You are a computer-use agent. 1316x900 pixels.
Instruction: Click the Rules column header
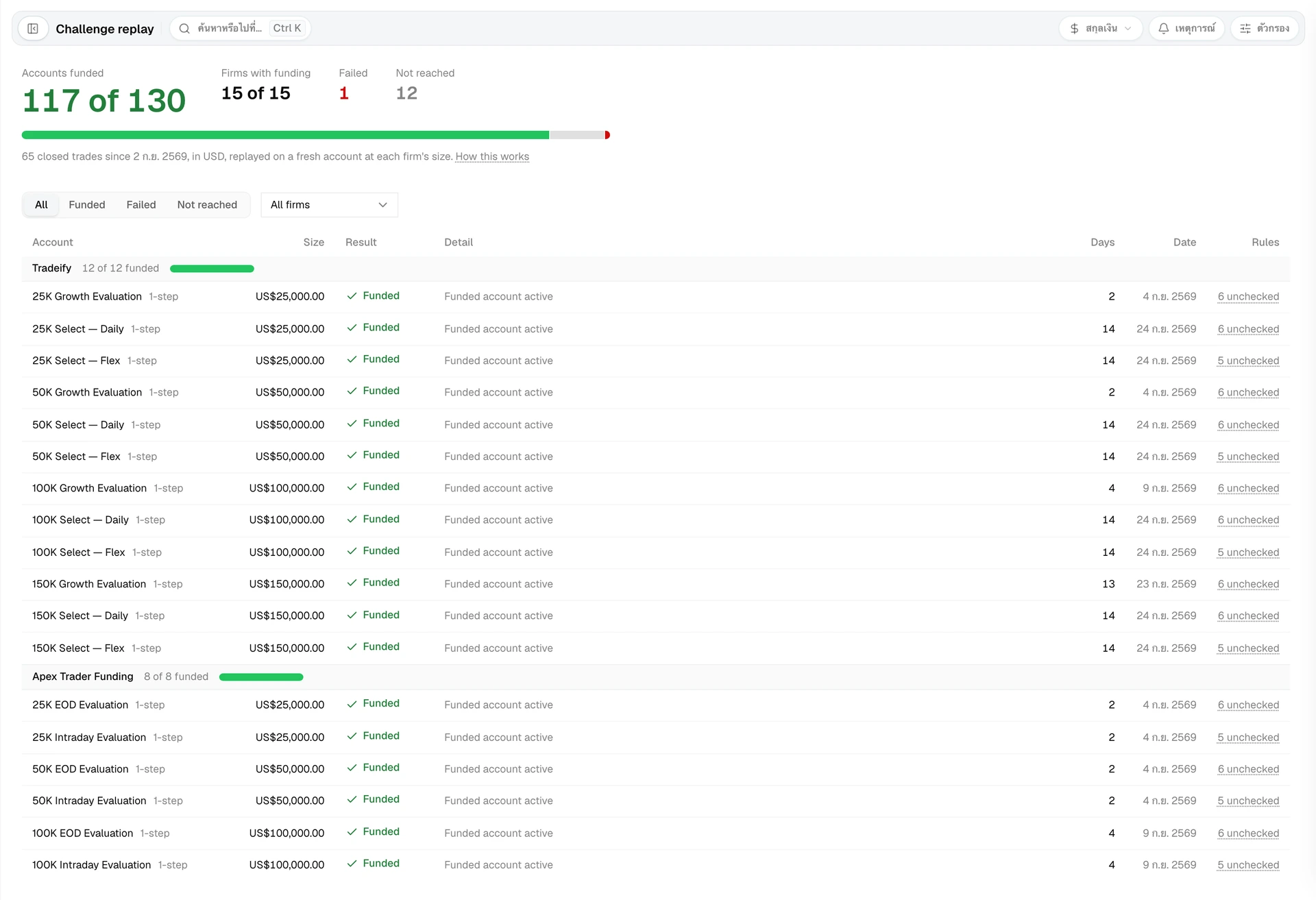click(1265, 243)
